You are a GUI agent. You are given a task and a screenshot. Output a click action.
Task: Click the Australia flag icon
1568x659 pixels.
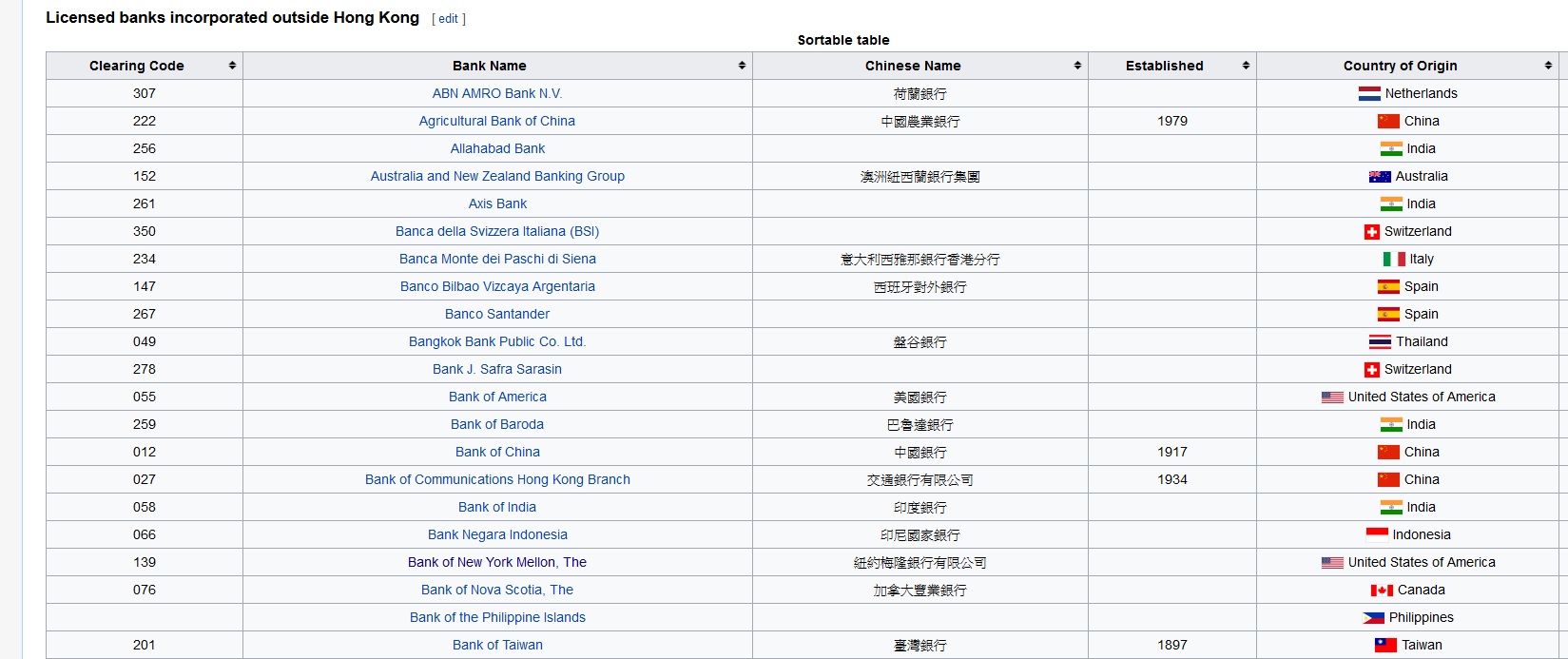(1379, 176)
